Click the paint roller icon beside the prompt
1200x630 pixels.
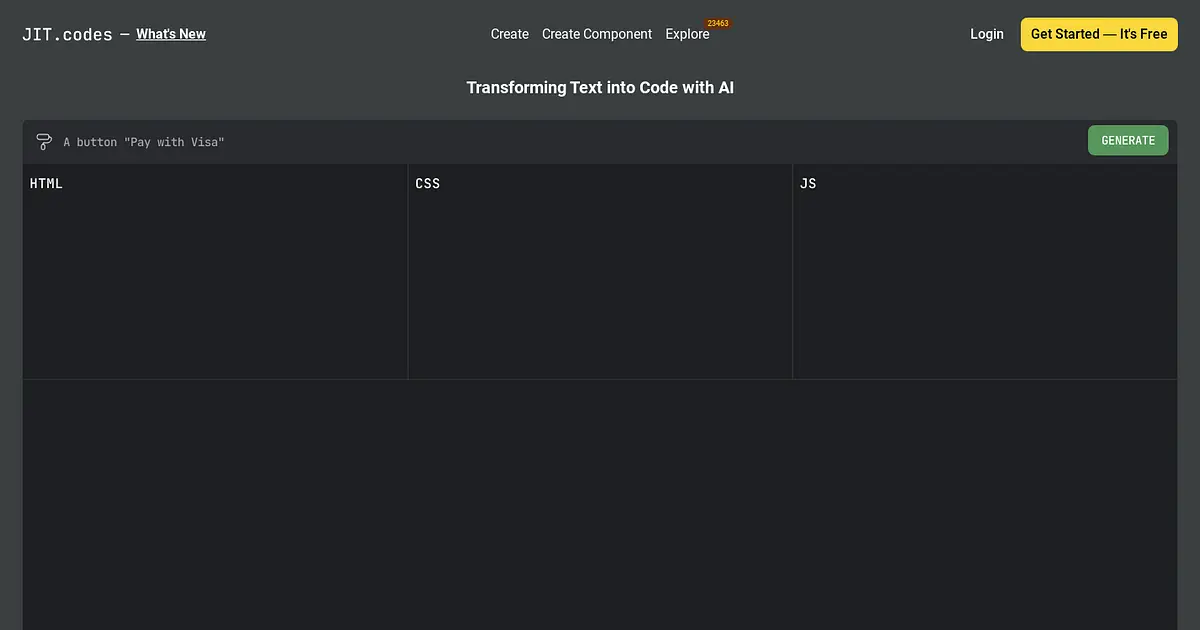click(44, 142)
